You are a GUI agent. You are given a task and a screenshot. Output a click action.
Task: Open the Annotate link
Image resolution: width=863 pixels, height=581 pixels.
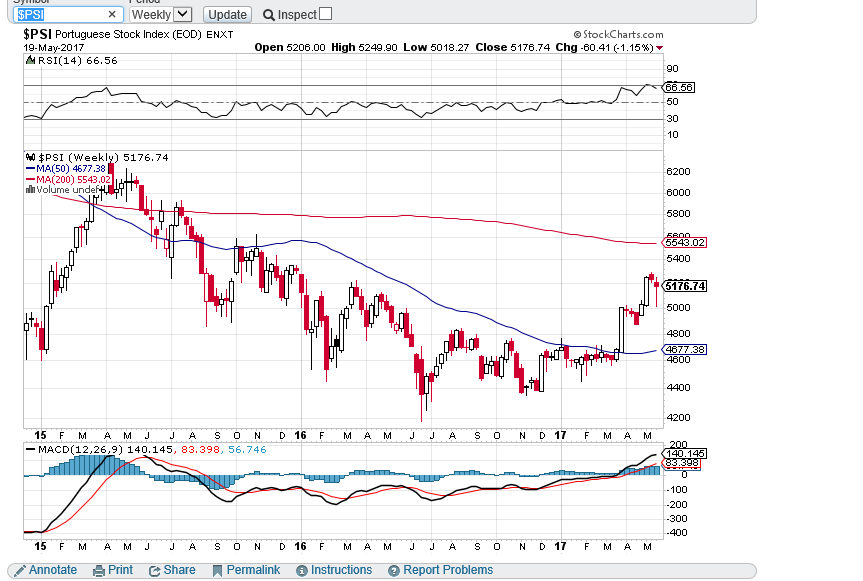(x=53, y=570)
